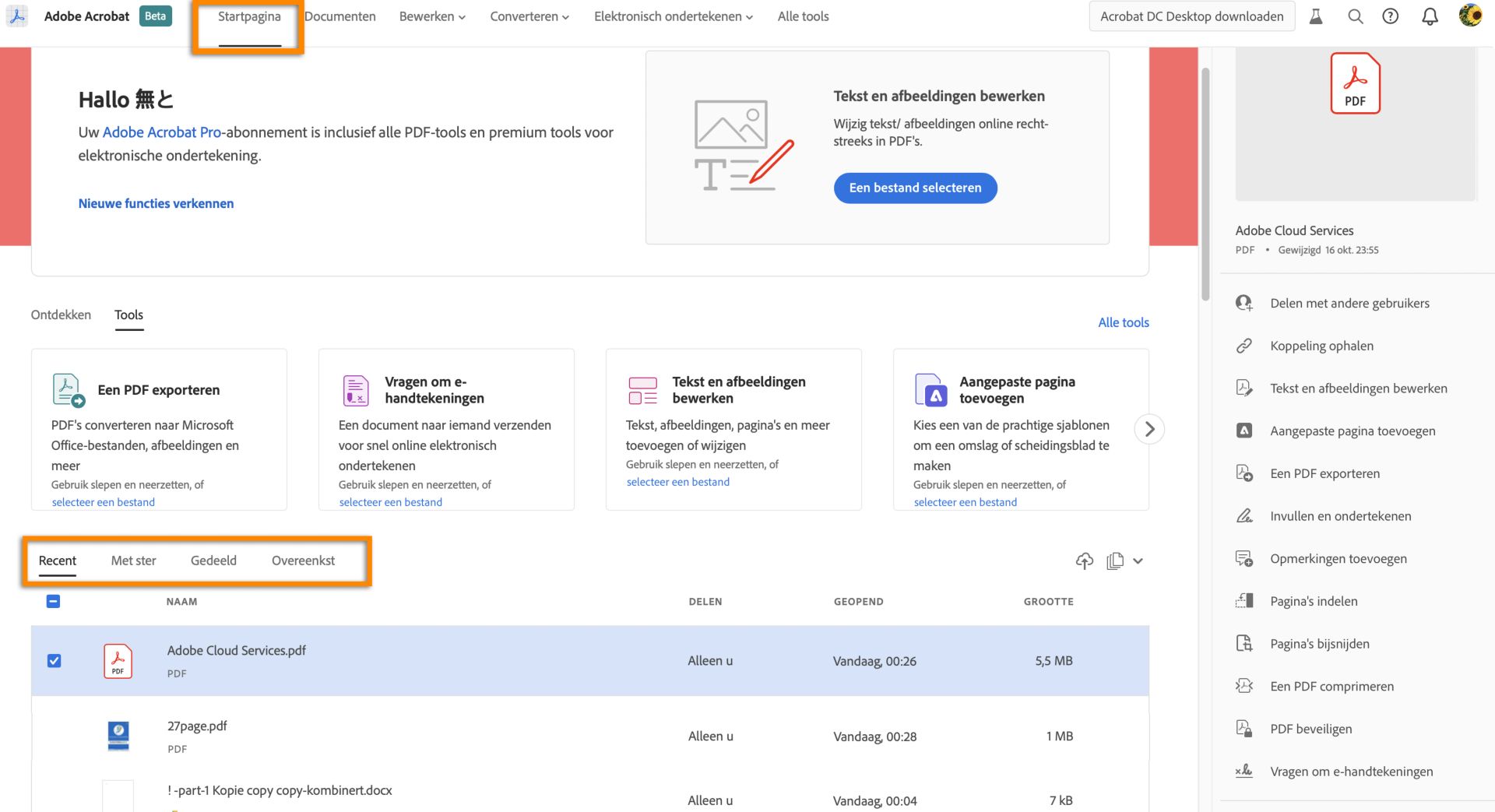This screenshot has height=812, width=1495.
Task: Expand the chevron next to the copy icon
Action: pyautogui.click(x=1138, y=561)
